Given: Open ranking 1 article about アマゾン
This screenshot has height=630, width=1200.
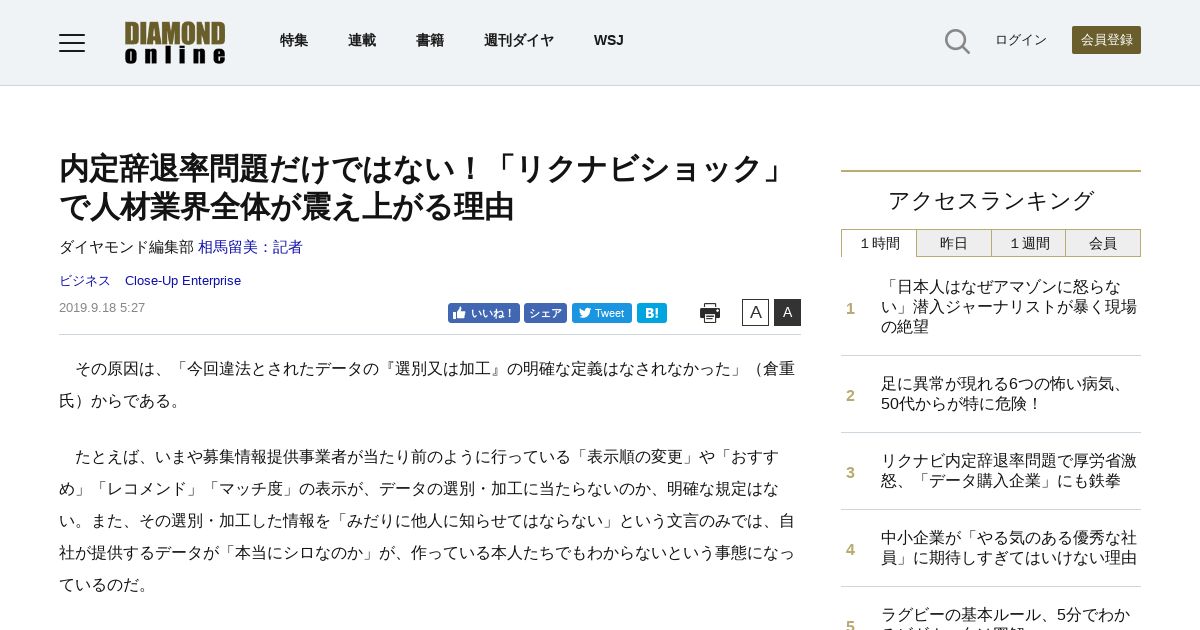Looking at the screenshot, I should [1009, 306].
